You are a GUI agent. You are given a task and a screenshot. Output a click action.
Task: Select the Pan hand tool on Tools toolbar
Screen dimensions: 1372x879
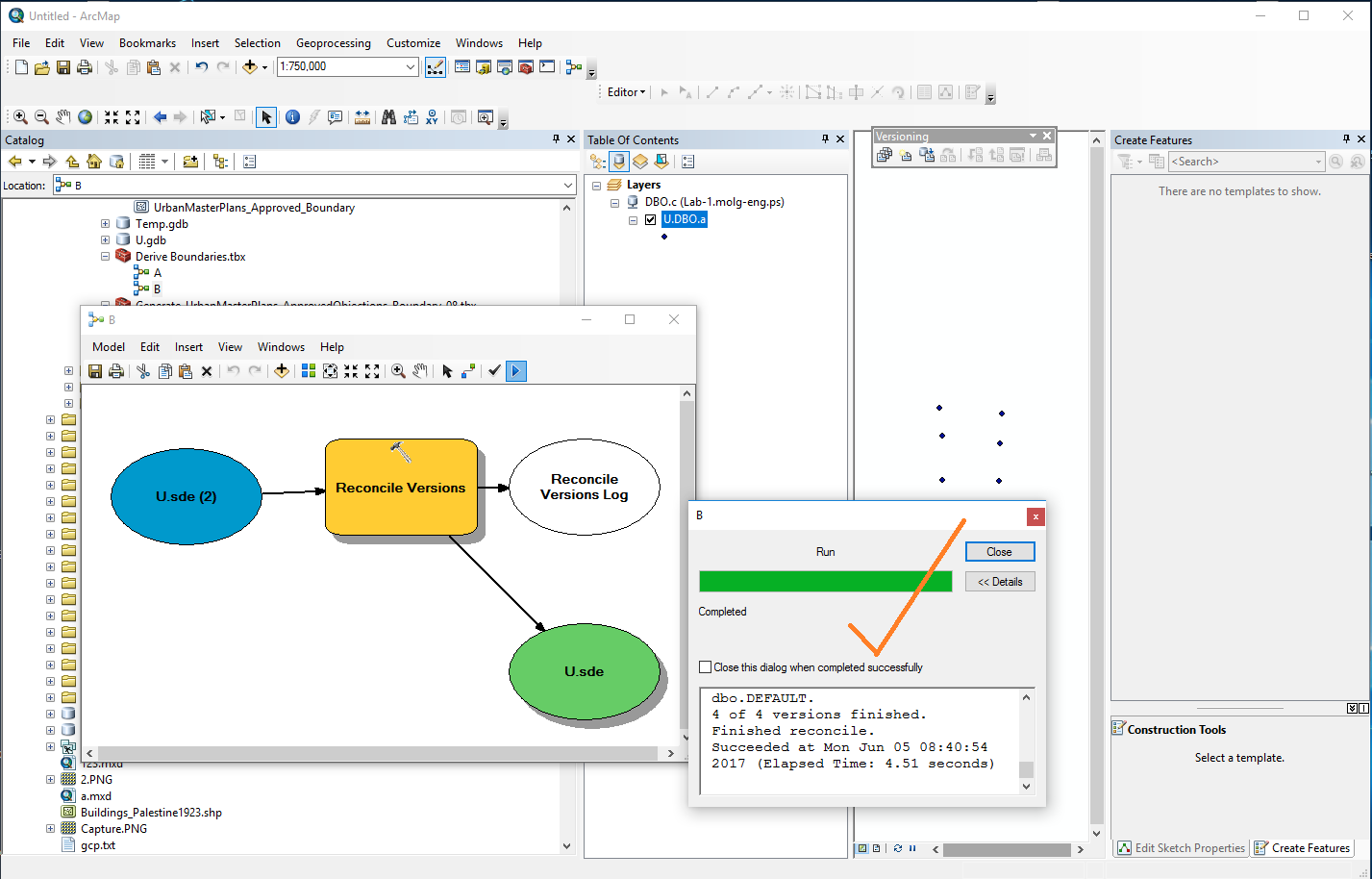(63, 117)
